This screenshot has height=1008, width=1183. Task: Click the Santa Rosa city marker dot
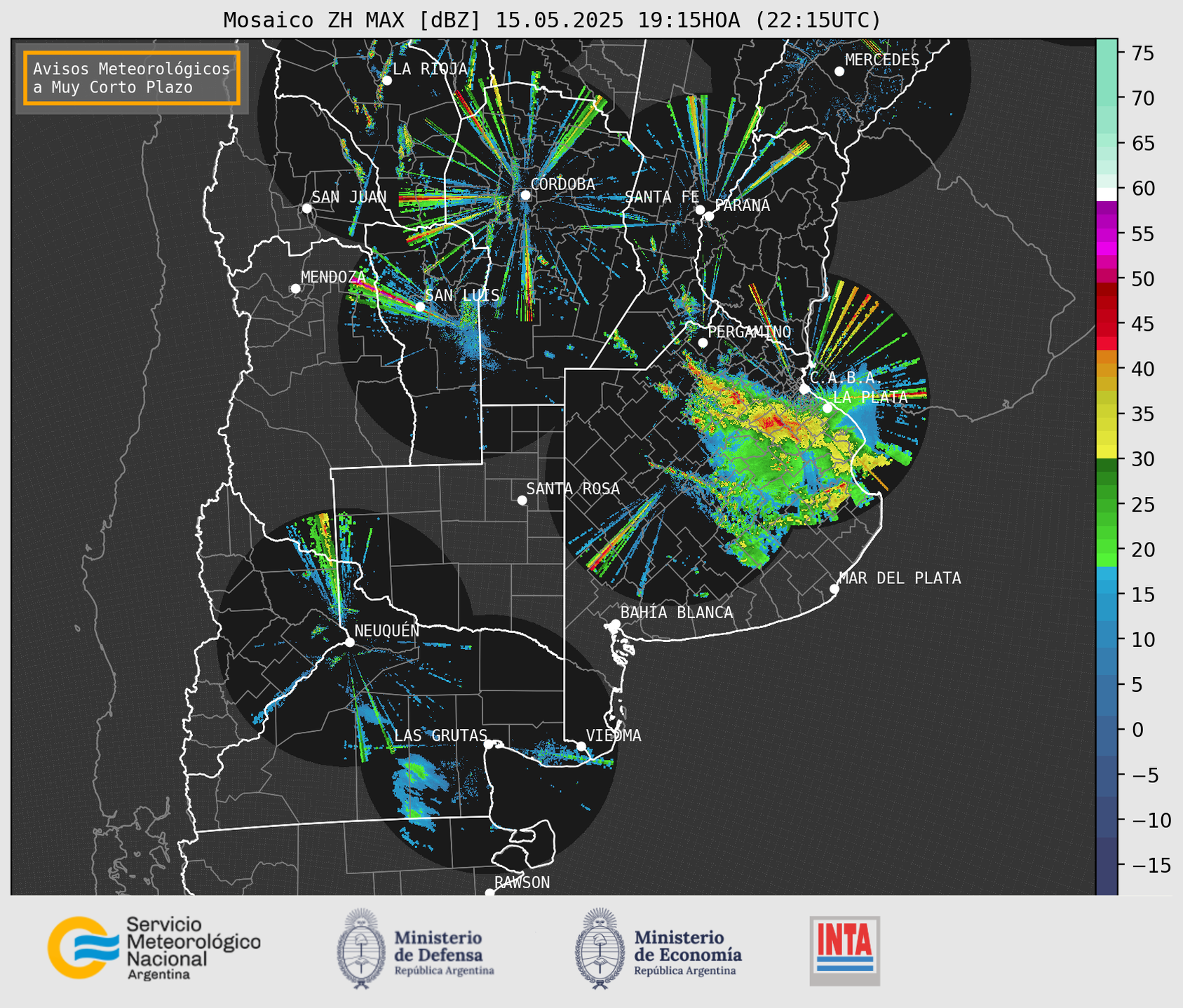(x=522, y=500)
